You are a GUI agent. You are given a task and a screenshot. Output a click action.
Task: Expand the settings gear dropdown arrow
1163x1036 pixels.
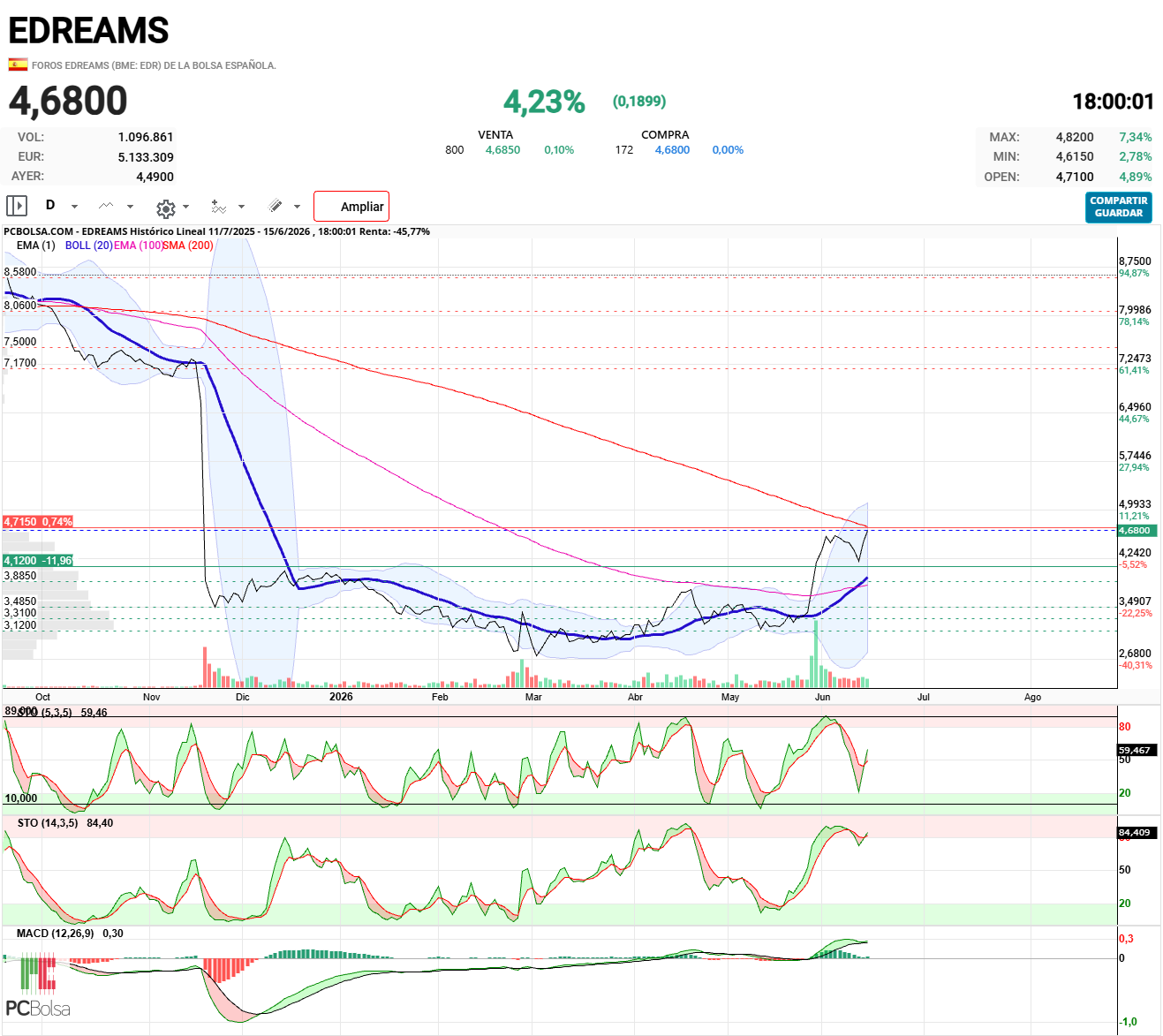pyautogui.click(x=185, y=207)
